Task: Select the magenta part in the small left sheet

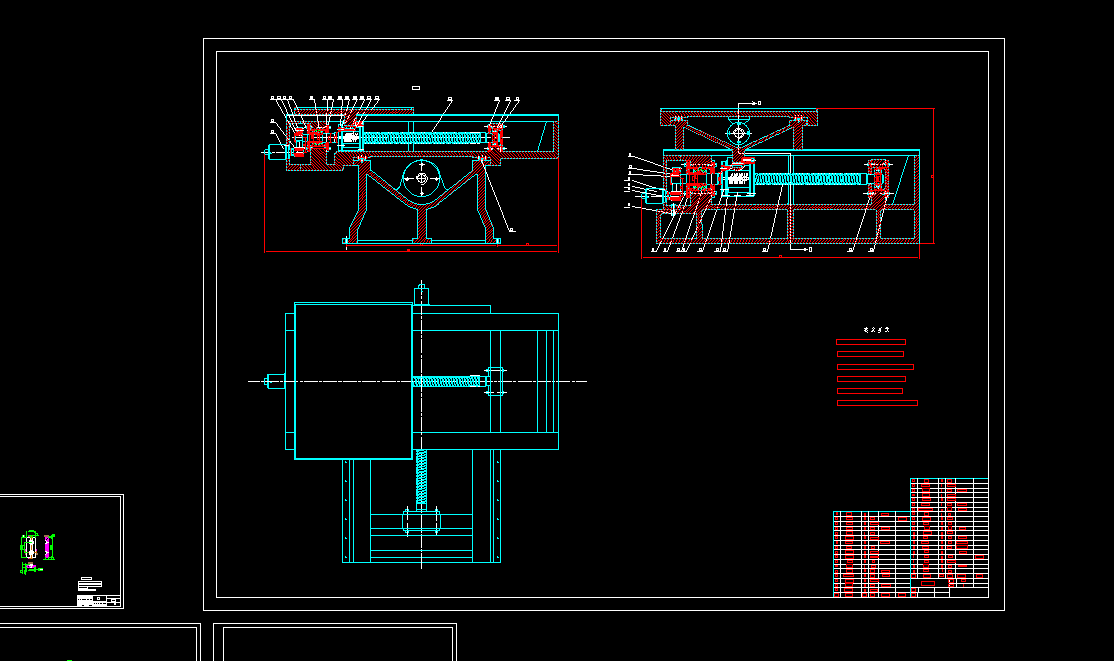Action: (x=48, y=547)
